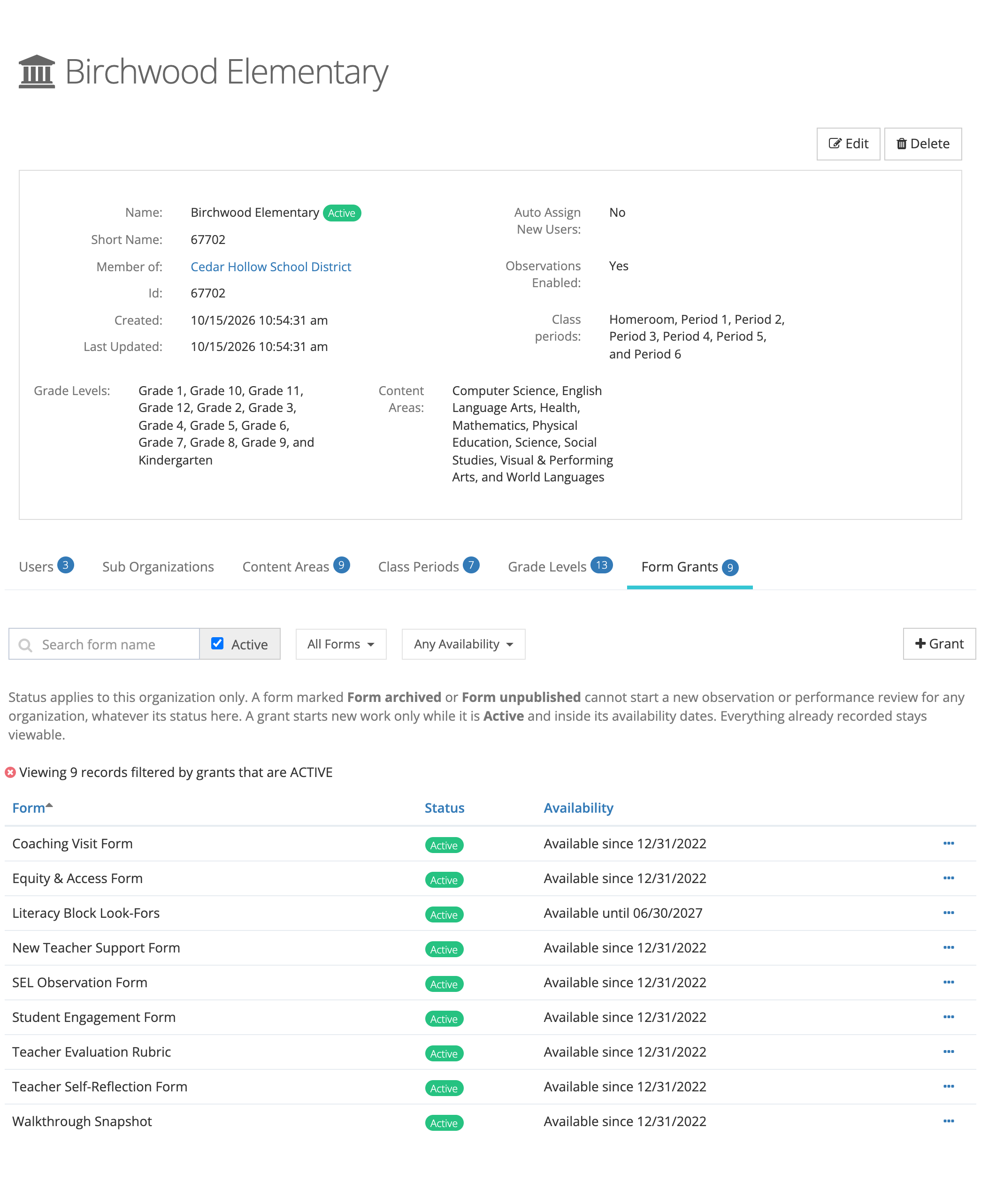Viewport: 981px width, 1204px height.
Task: Click the Active badge beside Birchwood Elementary name
Action: click(342, 213)
